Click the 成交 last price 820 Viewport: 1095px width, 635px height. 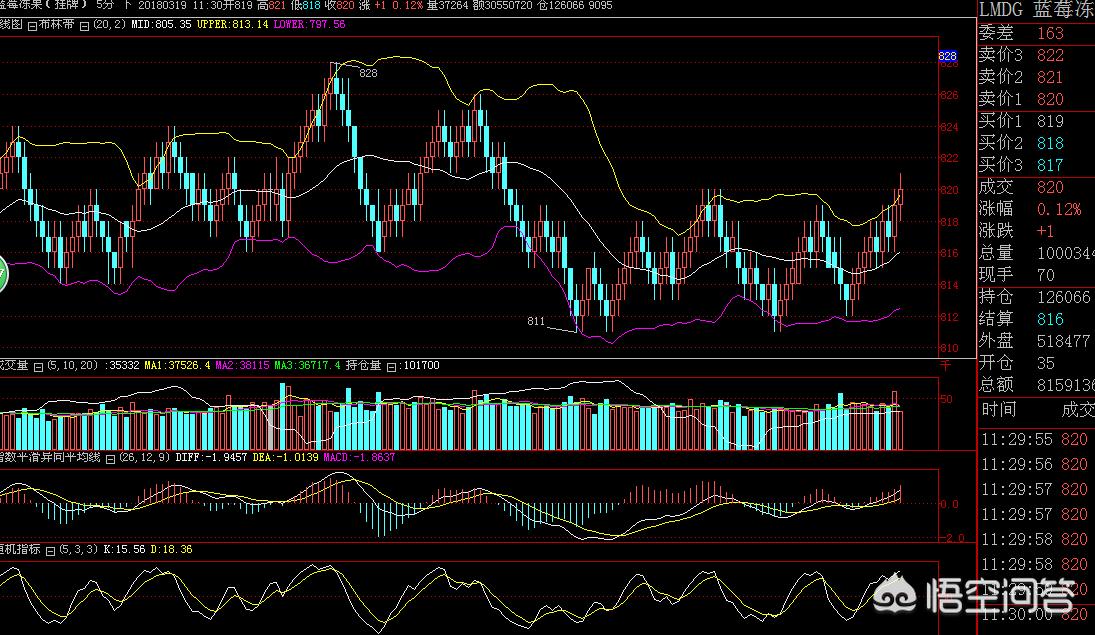coord(1050,187)
